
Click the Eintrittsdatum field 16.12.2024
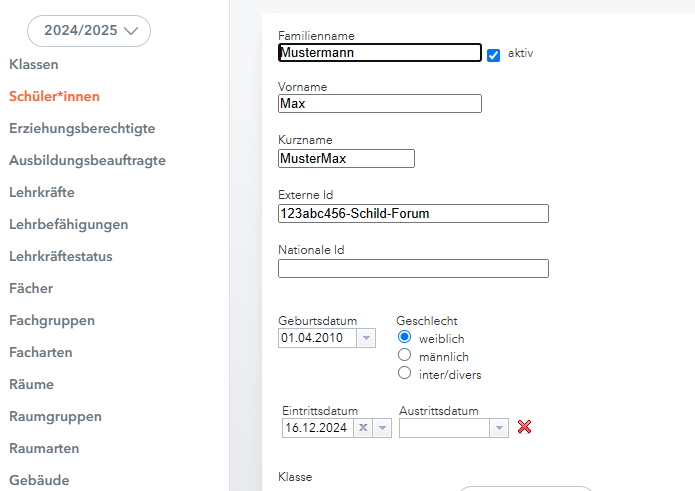click(318, 428)
